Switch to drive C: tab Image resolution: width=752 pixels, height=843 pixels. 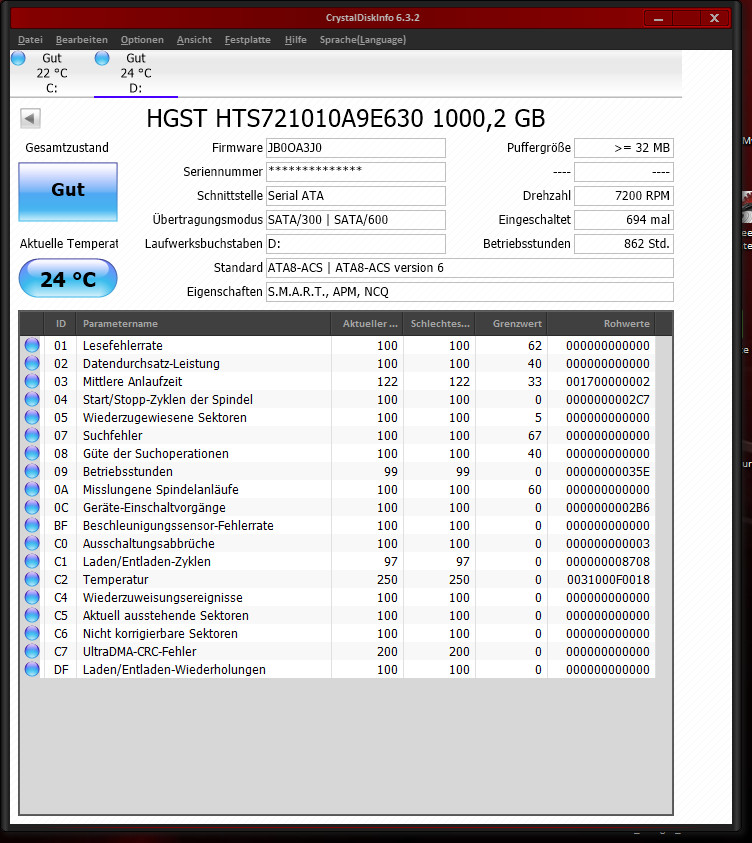coord(52,73)
